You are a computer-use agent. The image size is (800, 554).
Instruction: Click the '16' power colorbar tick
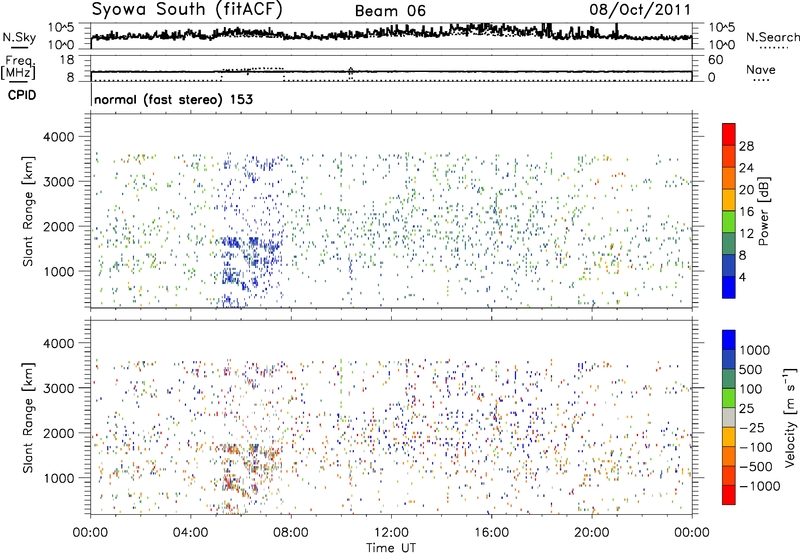point(746,212)
